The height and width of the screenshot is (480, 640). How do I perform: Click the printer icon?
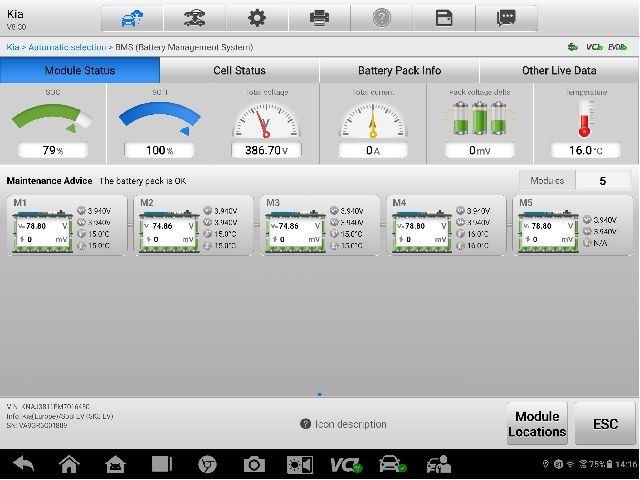tap(319, 18)
